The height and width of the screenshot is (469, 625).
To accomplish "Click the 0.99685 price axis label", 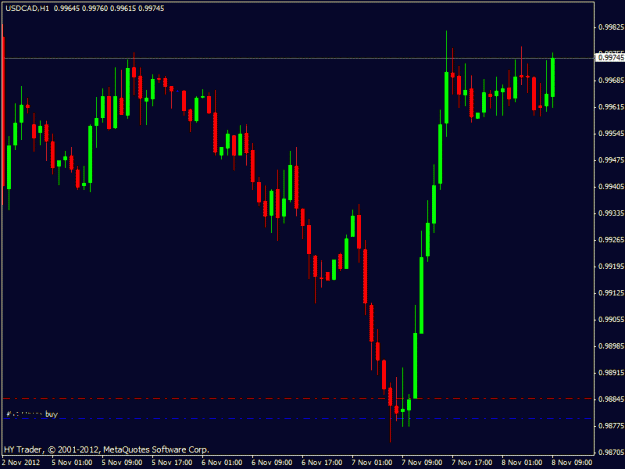I will (611, 80).
